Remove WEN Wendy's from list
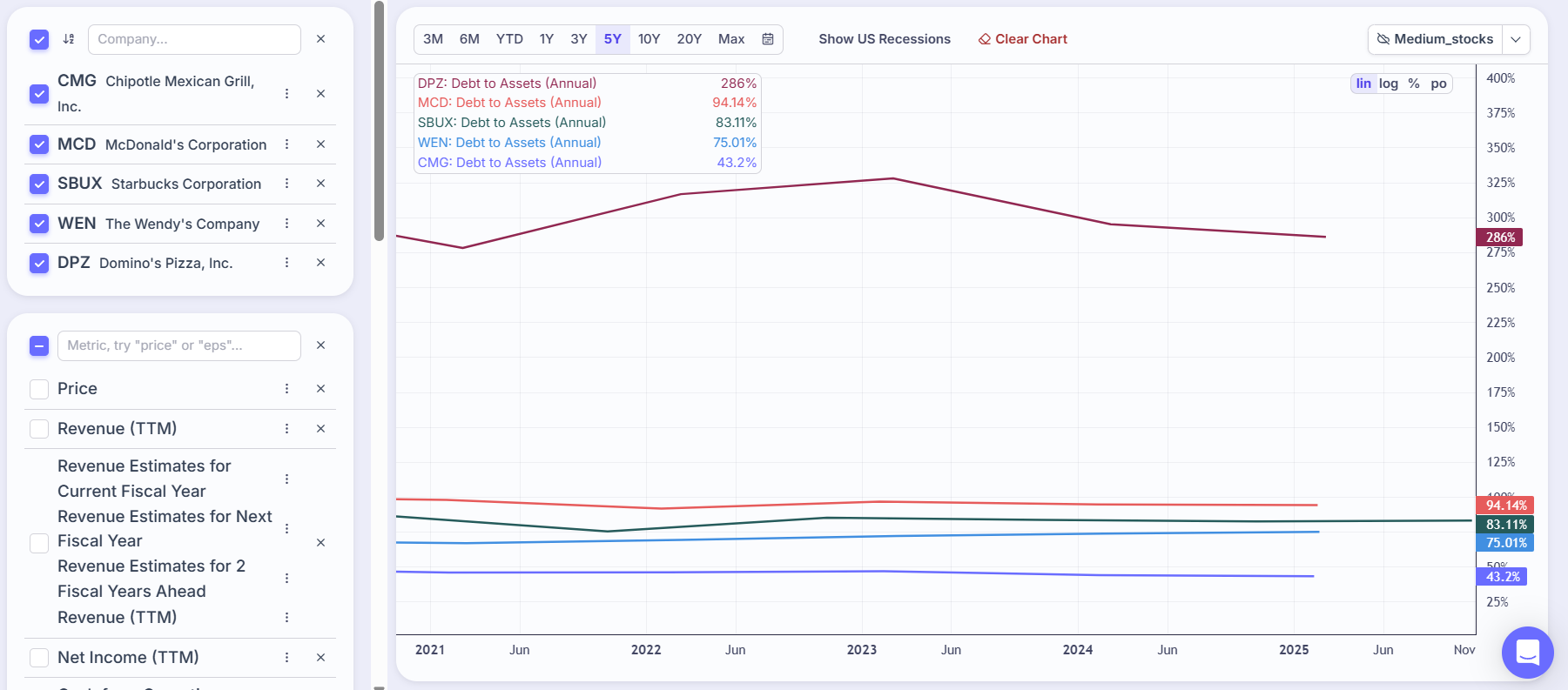1568x690 pixels. point(320,224)
